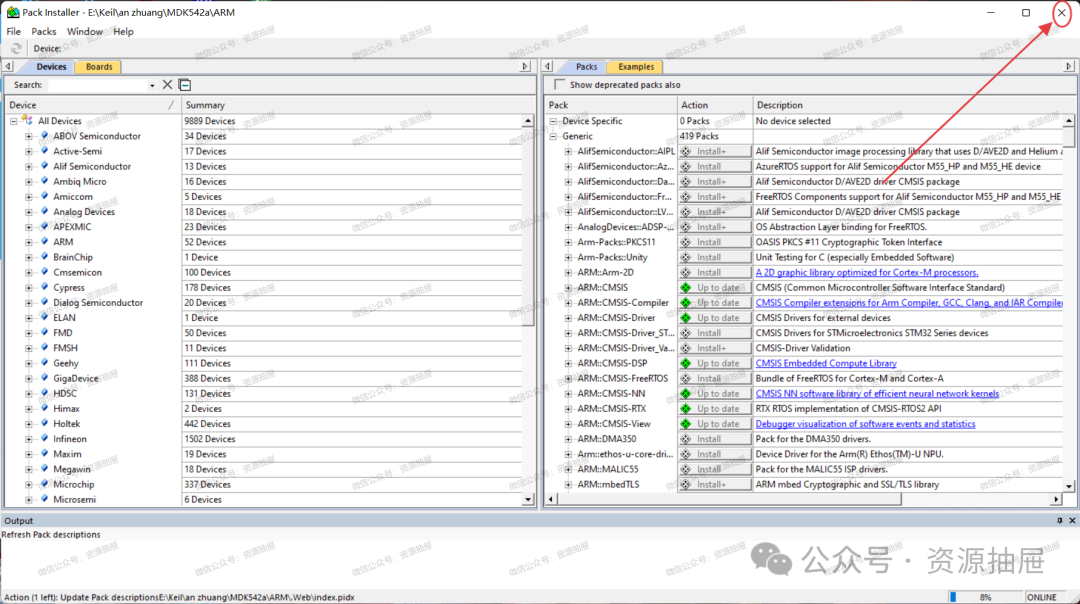Install the ARM::CMSIS-FreeRTOS pack
Viewport: 1080px width, 604px height.
pos(714,378)
